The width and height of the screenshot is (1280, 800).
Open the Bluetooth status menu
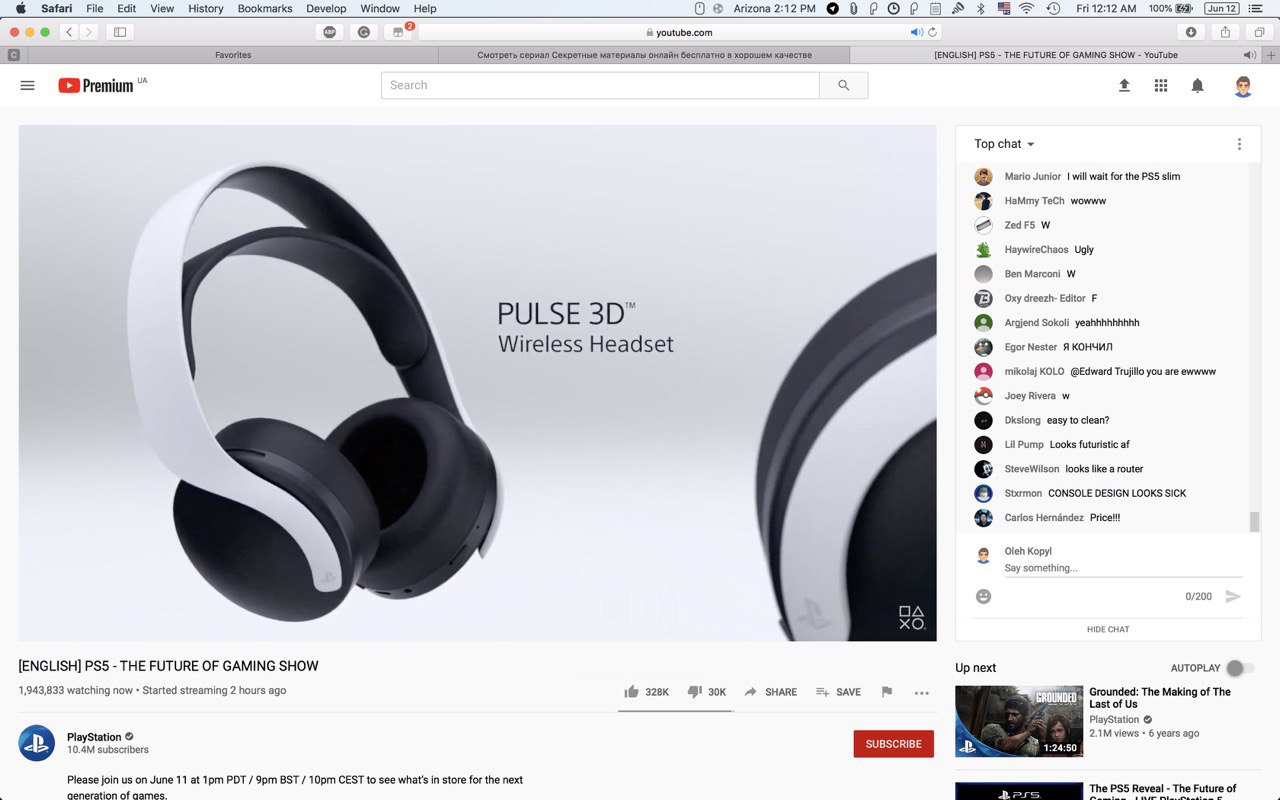(980, 8)
